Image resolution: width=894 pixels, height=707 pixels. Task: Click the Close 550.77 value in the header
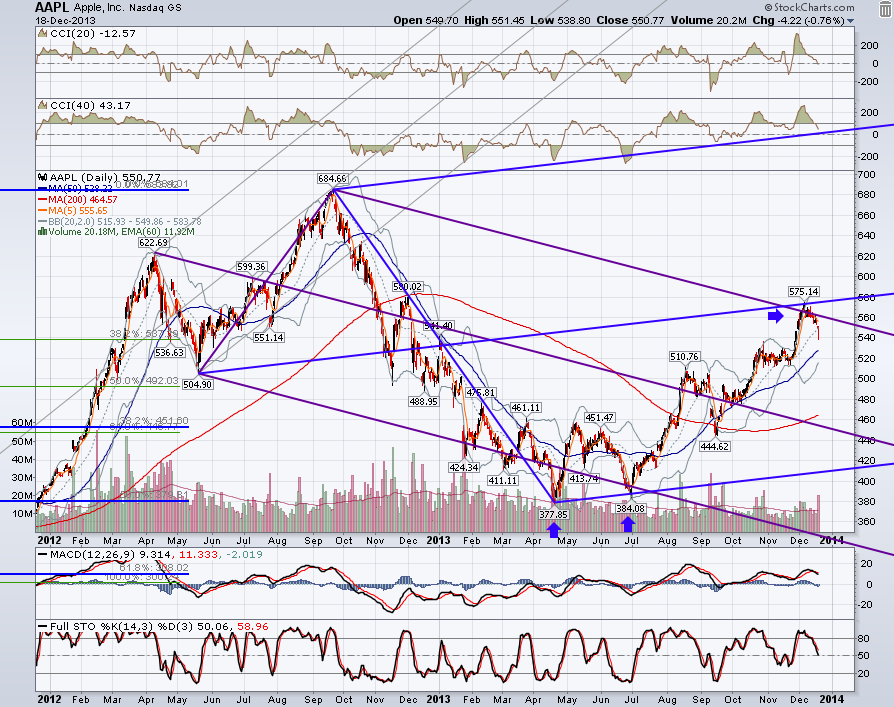(631, 21)
